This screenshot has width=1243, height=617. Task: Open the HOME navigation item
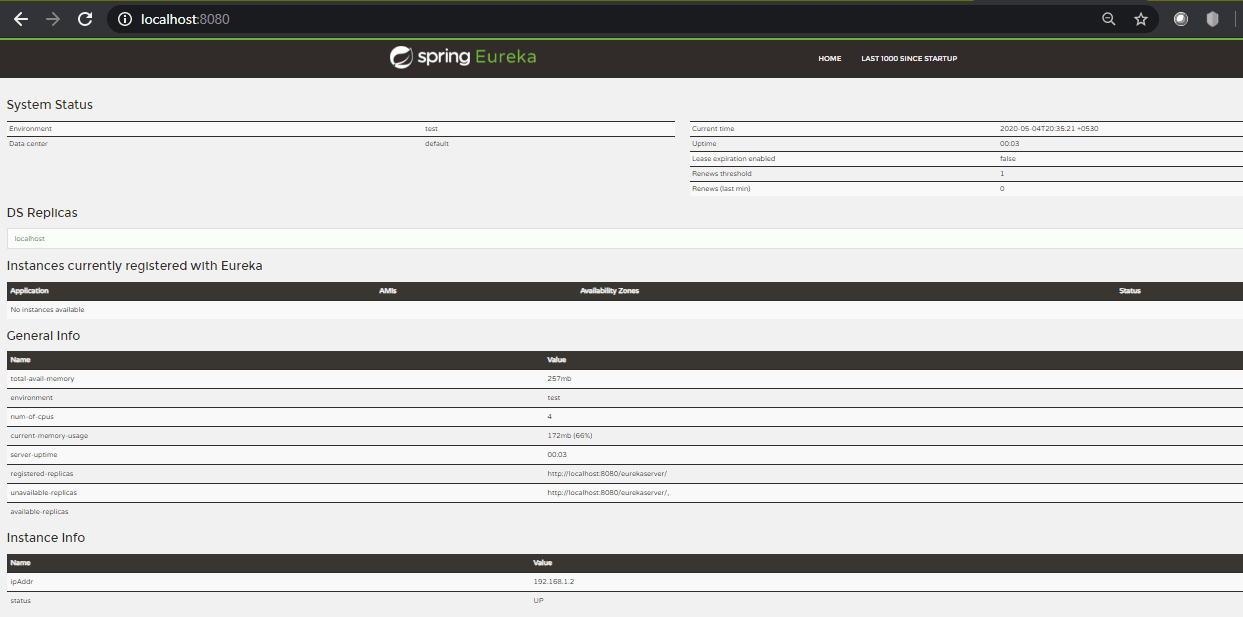pyautogui.click(x=829, y=58)
